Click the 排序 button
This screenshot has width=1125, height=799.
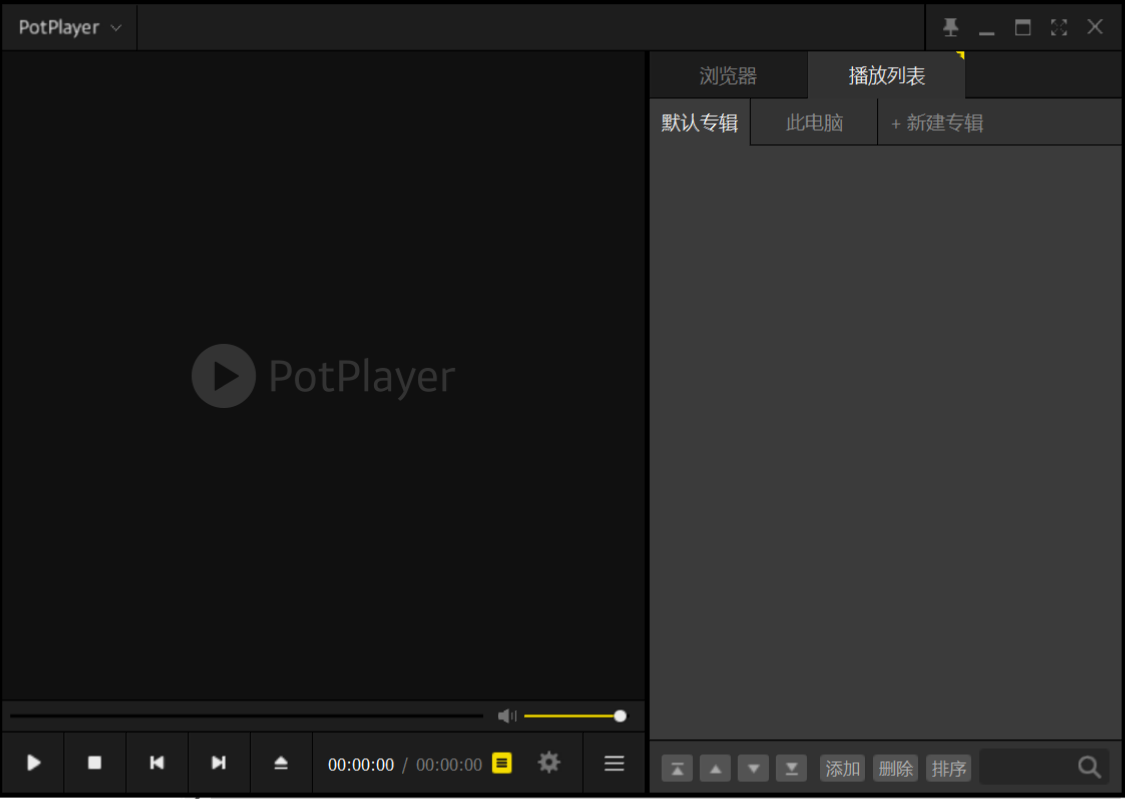coord(949,768)
